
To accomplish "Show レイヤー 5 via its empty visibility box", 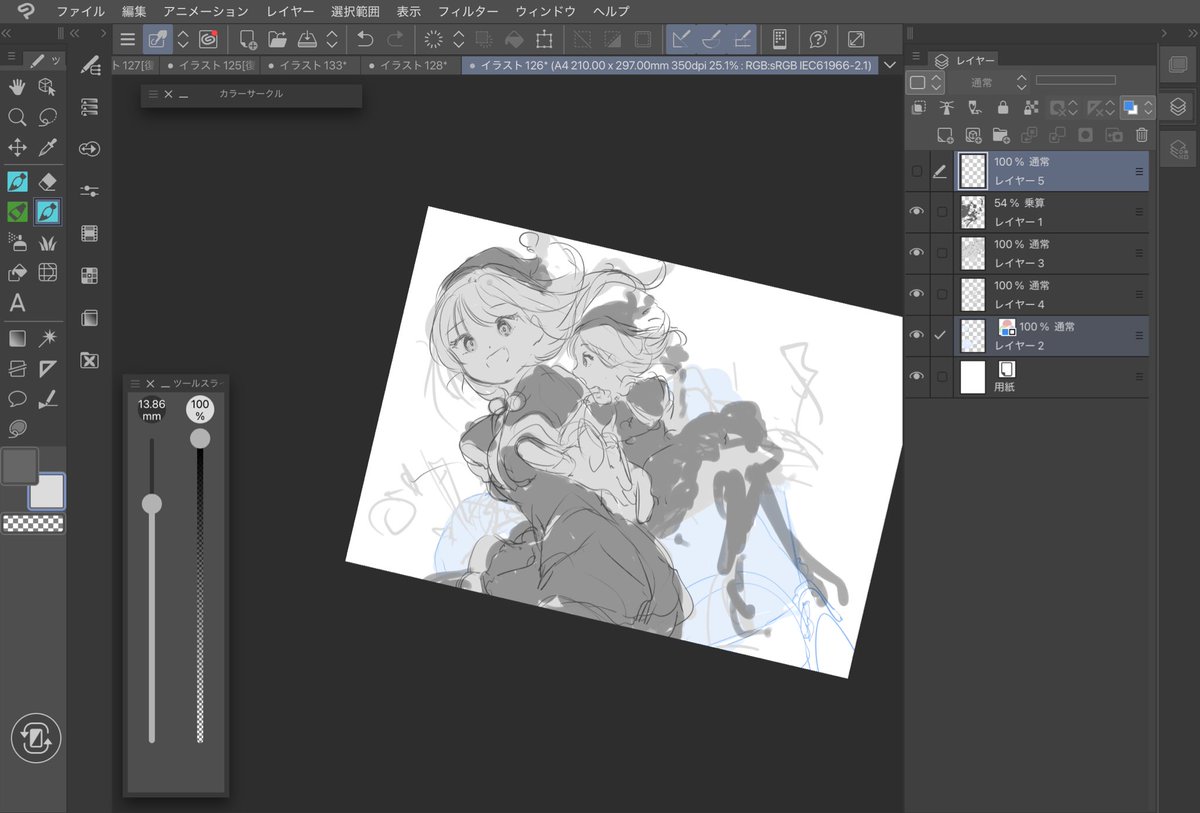I will (917, 171).
